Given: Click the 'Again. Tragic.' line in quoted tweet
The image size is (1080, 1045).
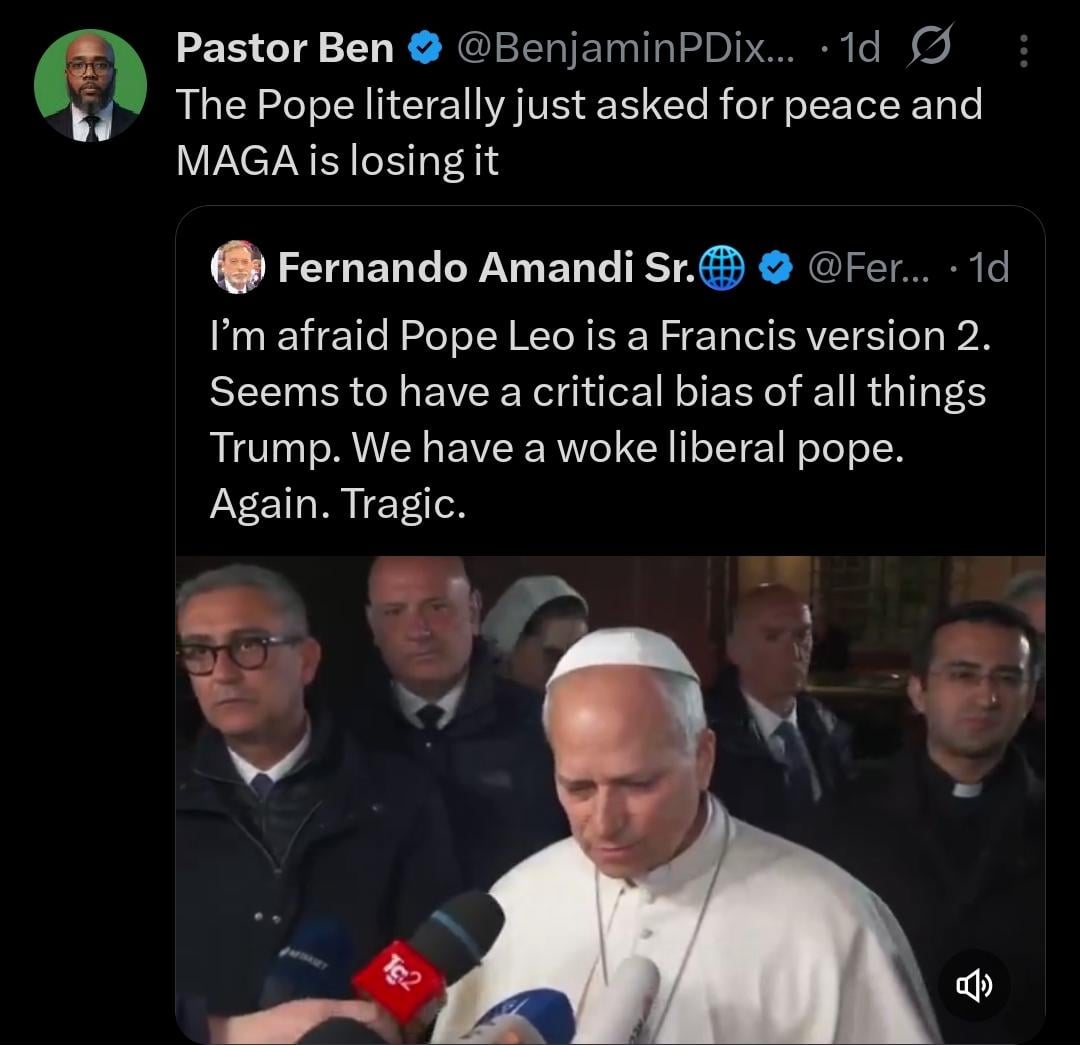Looking at the screenshot, I should point(337,505).
